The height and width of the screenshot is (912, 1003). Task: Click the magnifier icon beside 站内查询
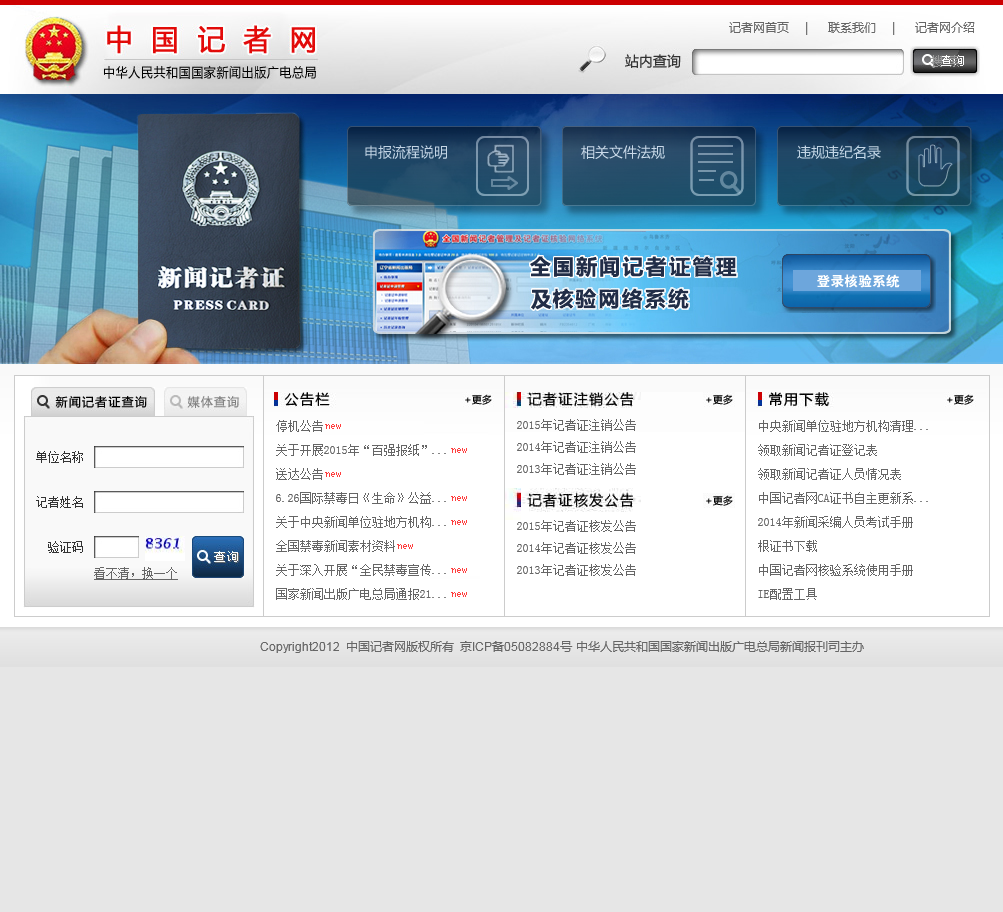(592, 59)
